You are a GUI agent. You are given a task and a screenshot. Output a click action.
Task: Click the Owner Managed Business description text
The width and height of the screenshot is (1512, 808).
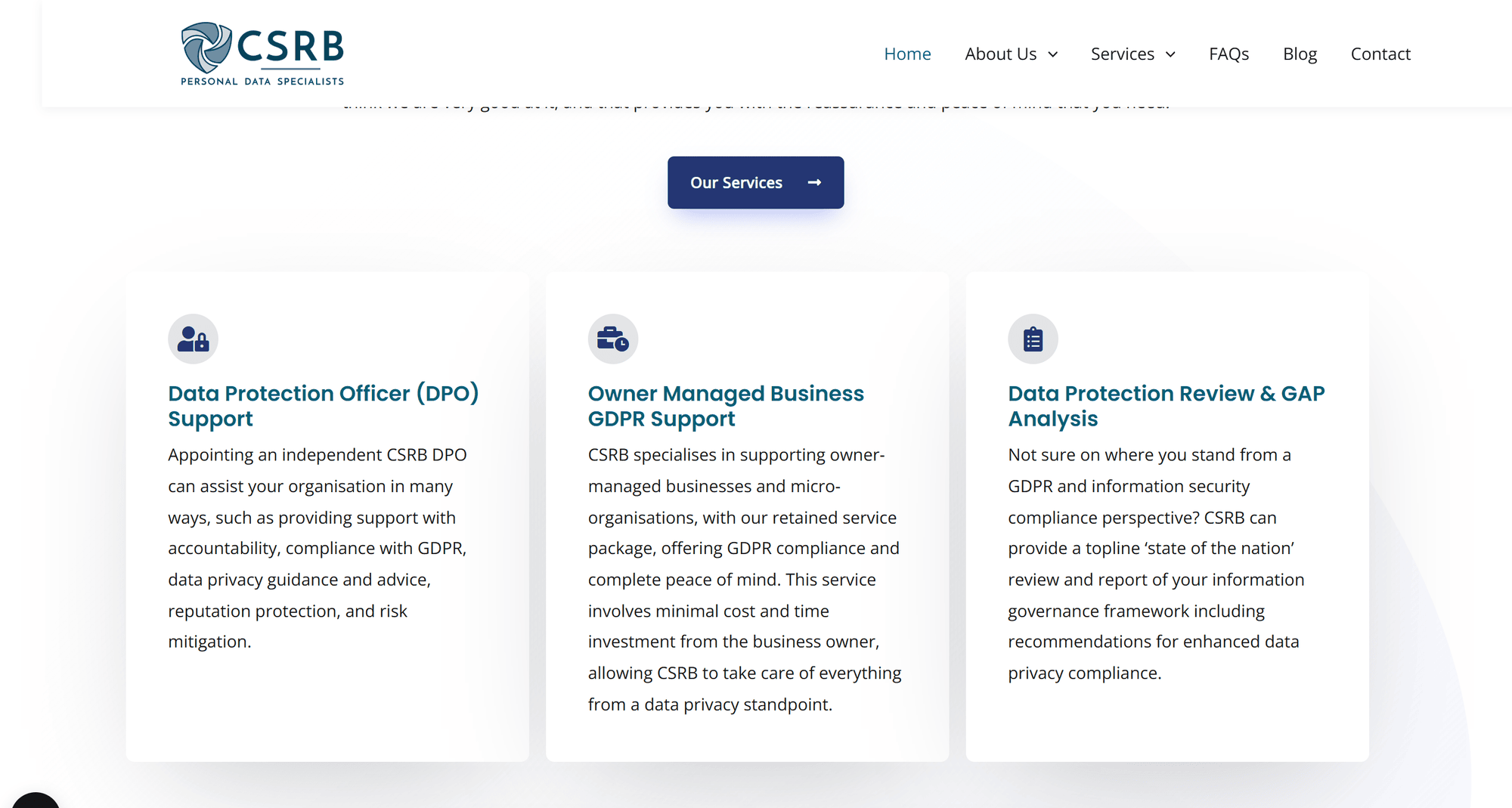745,580
